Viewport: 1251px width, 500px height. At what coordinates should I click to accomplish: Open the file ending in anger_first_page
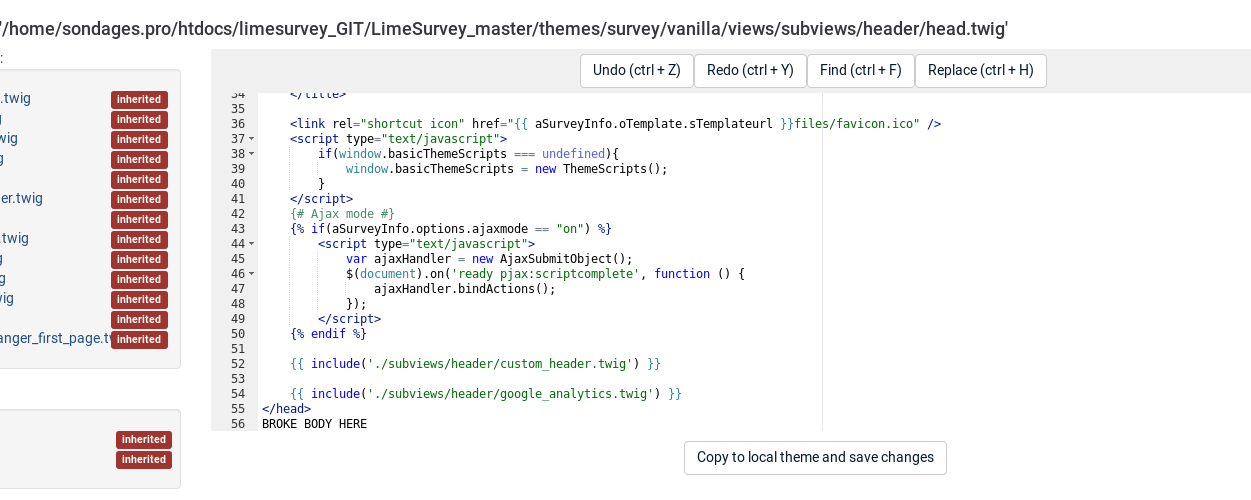[x=55, y=338]
